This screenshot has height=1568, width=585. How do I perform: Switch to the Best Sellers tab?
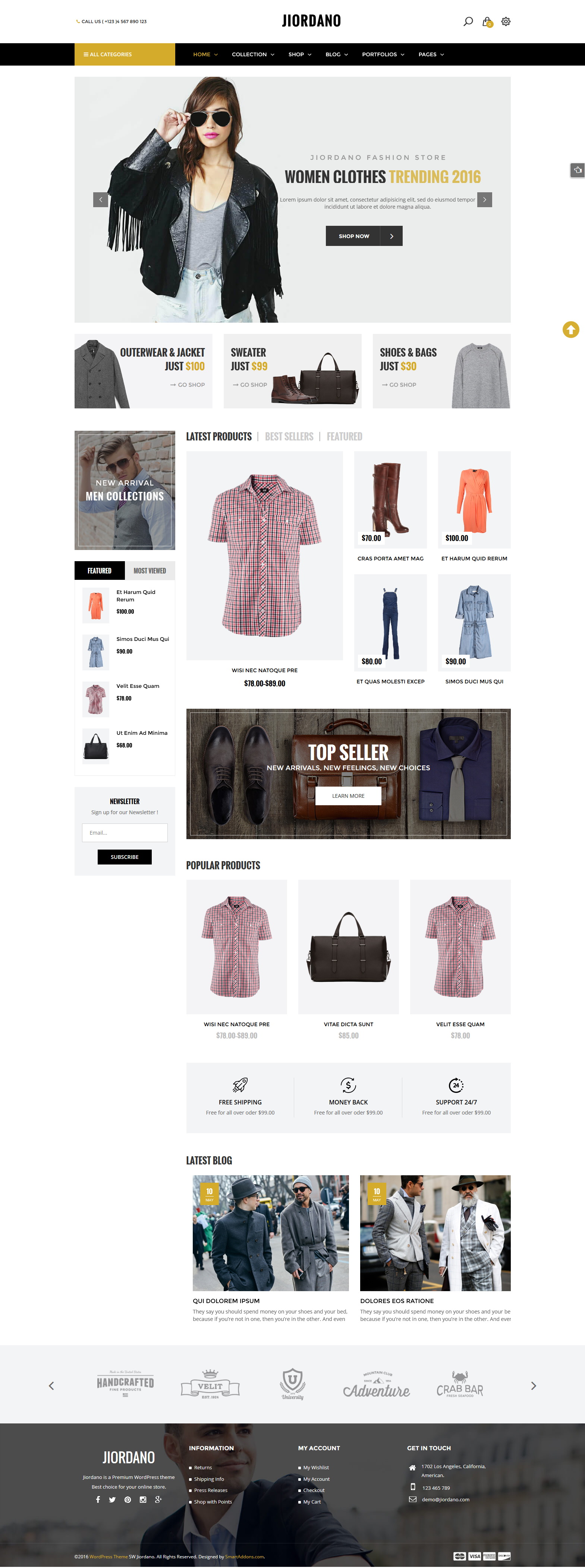click(289, 436)
